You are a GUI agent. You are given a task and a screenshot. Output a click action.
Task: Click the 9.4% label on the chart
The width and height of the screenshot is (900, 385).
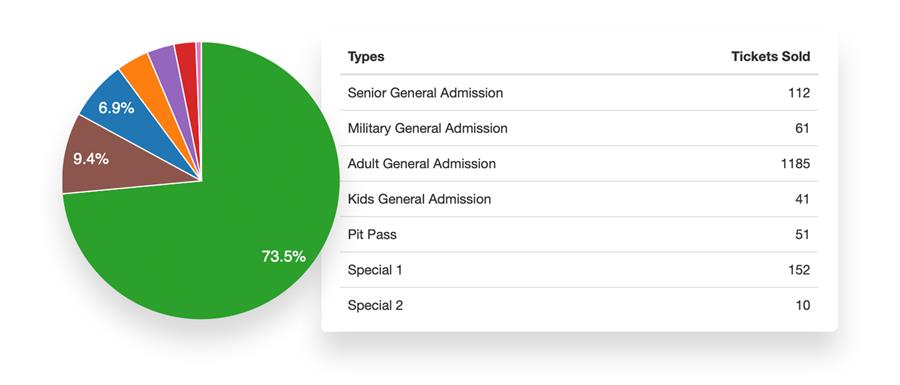pyautogui.click(x=91, y=159)
